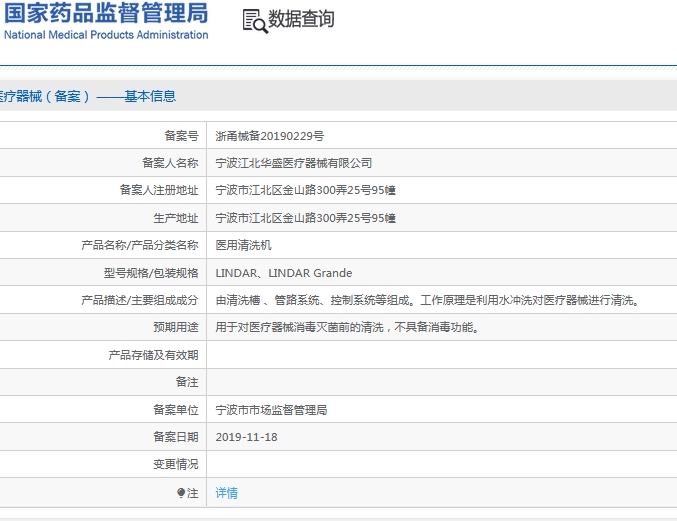The image size is (677, 521).
Task: Select the 产品描述/主要组成成分 label
Action: coord(140,300)
